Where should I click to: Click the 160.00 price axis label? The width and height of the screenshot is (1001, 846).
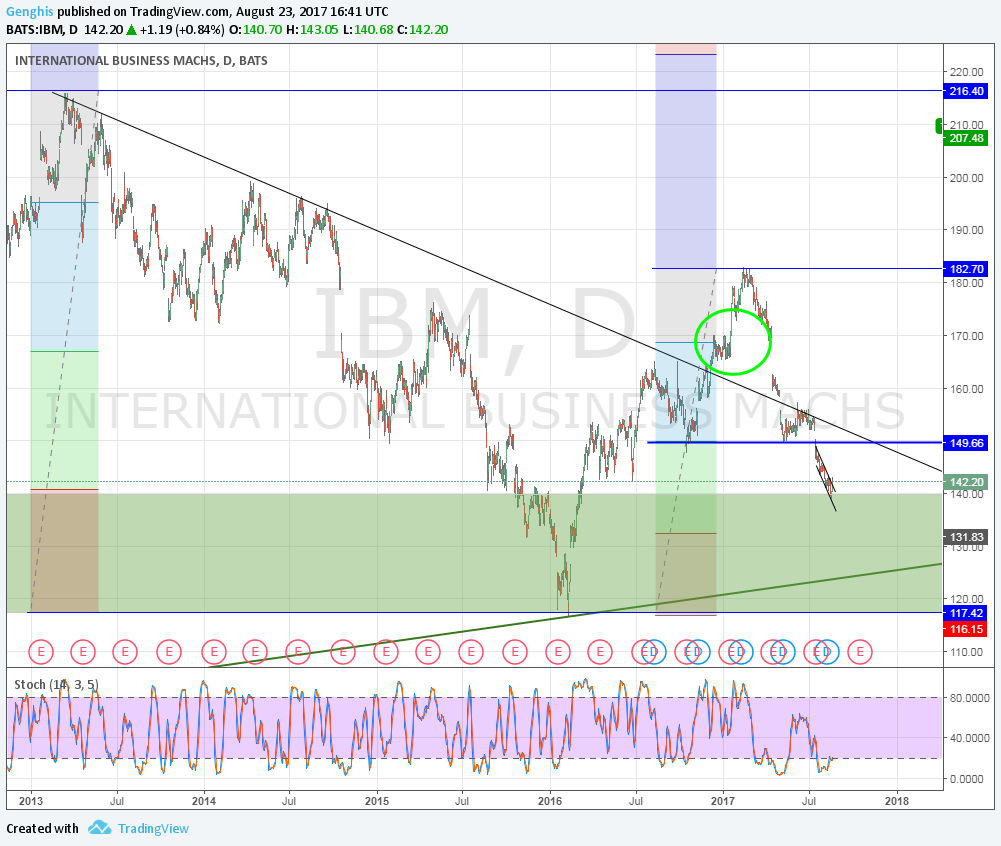click(x=966, y=388)
